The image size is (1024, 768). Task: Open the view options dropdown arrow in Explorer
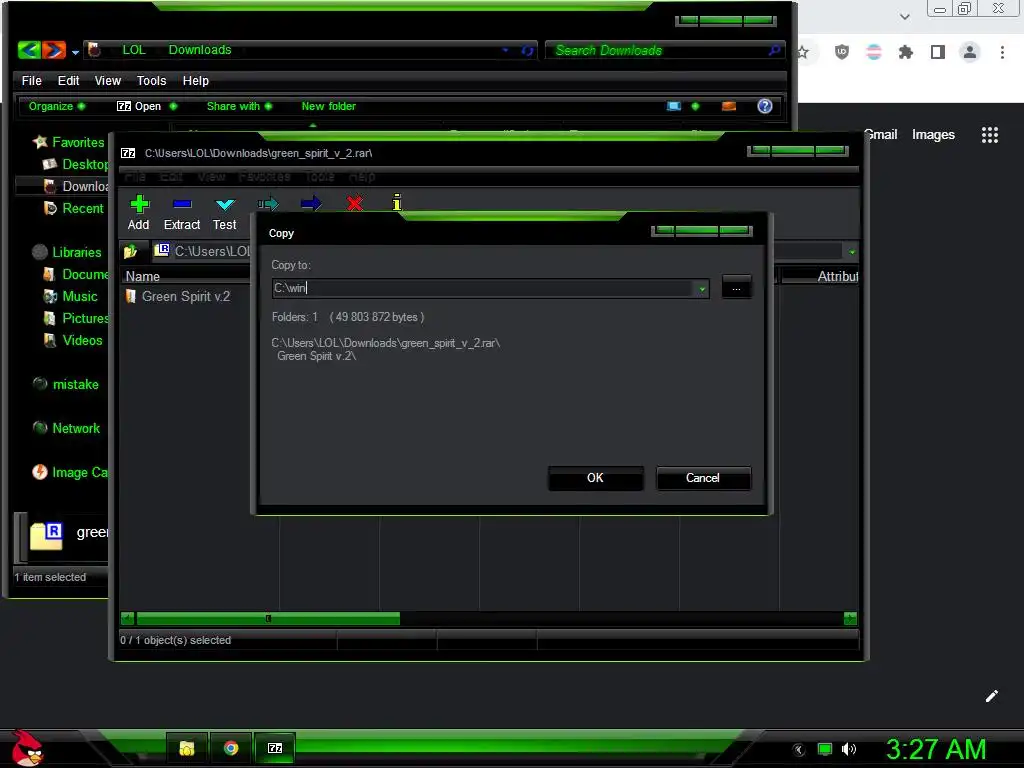tap(695, 106)
